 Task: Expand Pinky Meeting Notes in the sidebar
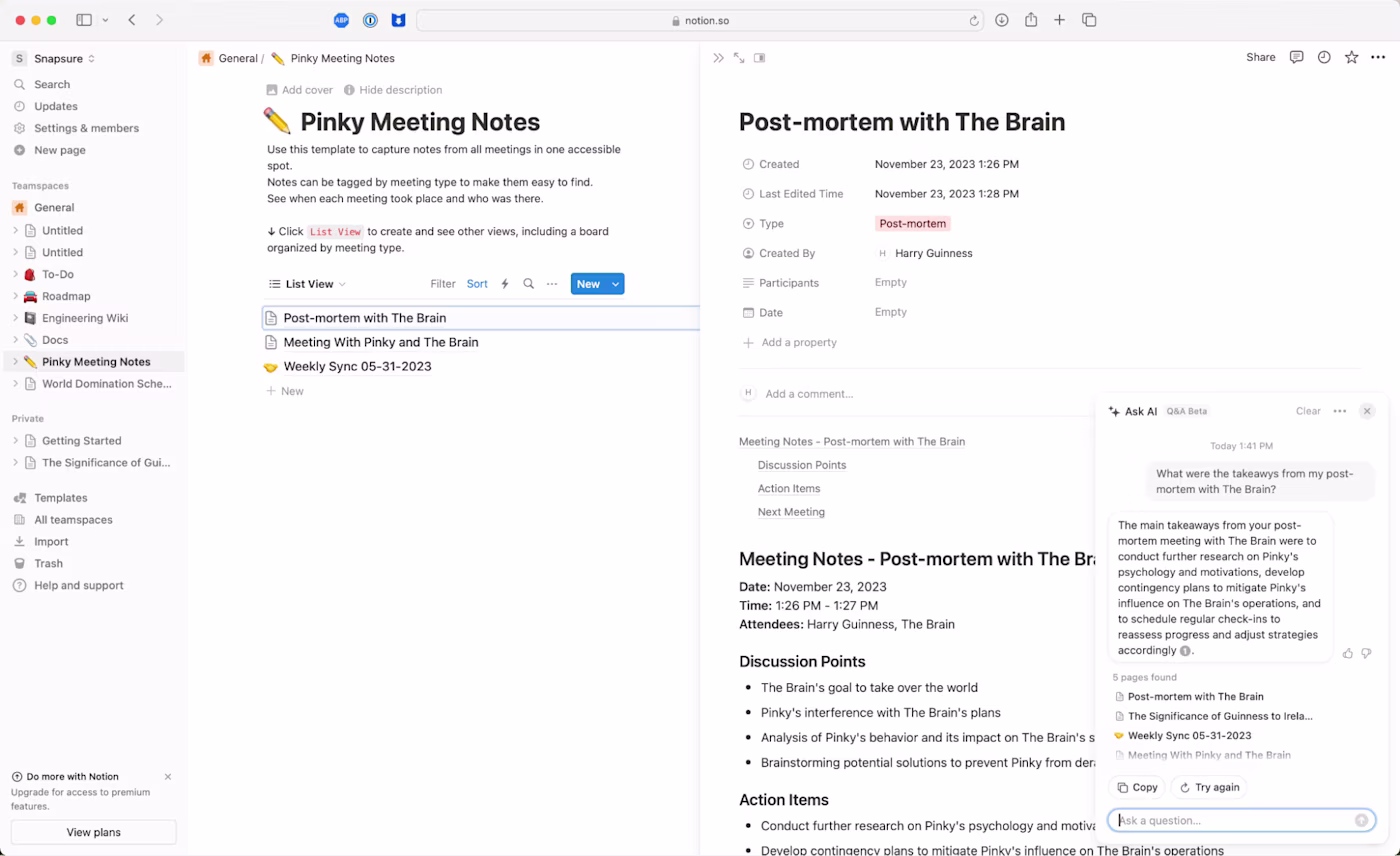click(14, 361)
